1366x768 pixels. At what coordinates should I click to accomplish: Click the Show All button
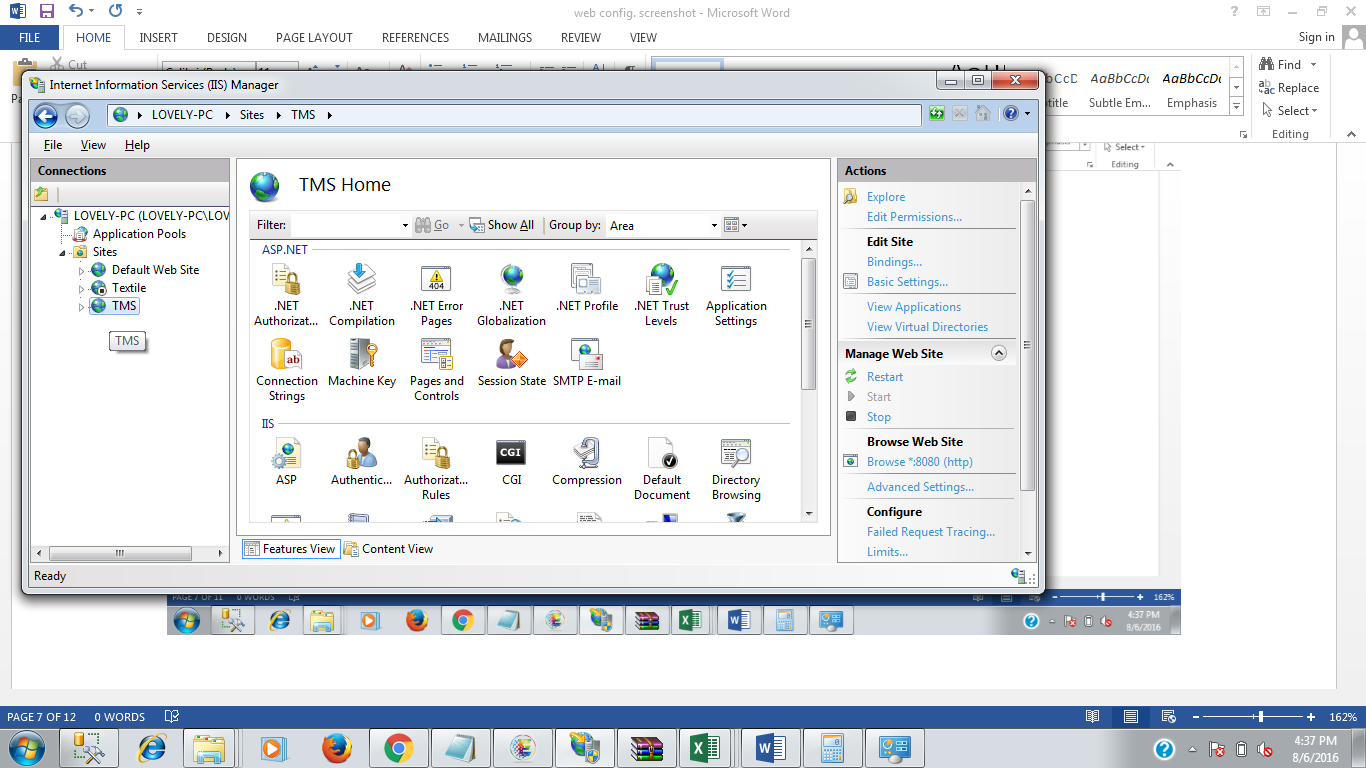click(x=501, y=225)
